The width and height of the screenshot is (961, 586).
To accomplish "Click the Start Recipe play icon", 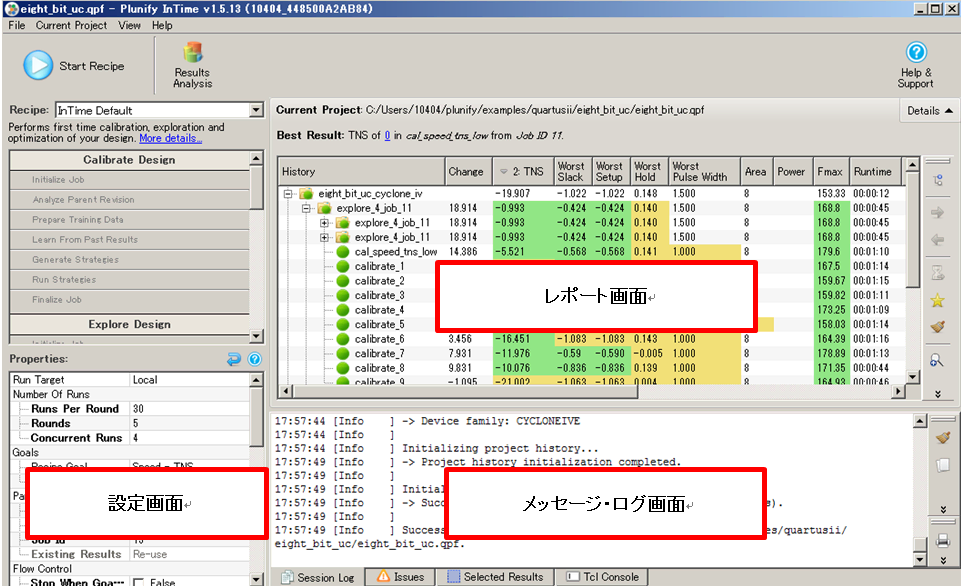I will [x=38, y=65].
